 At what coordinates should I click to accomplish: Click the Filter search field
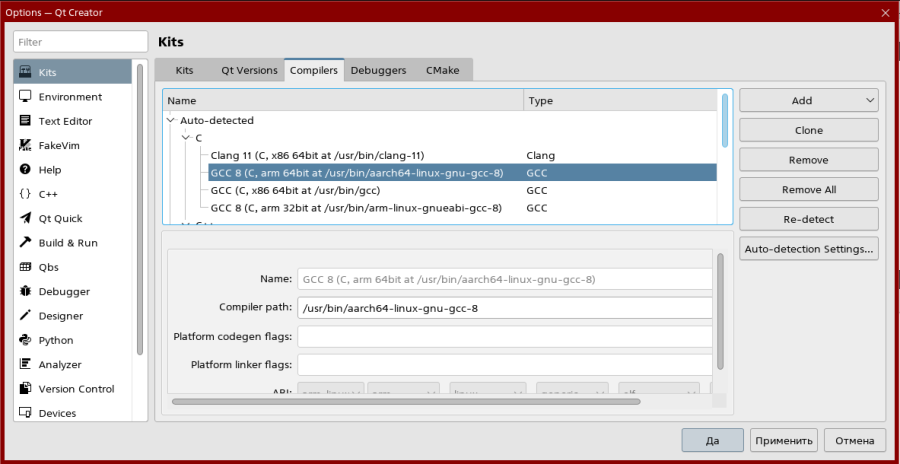[x=80, y=42]
